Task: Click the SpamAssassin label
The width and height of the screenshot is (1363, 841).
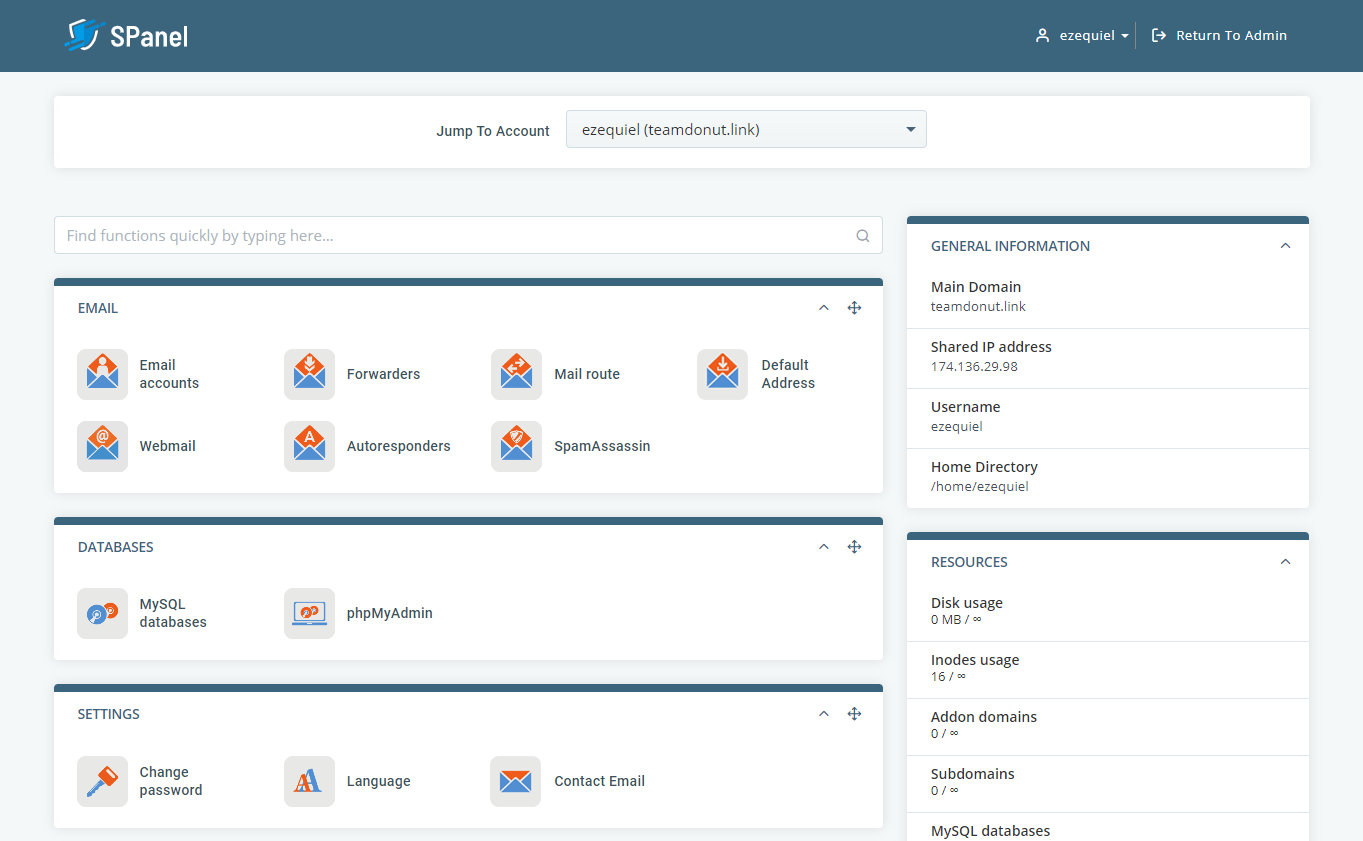Action: 602,446
